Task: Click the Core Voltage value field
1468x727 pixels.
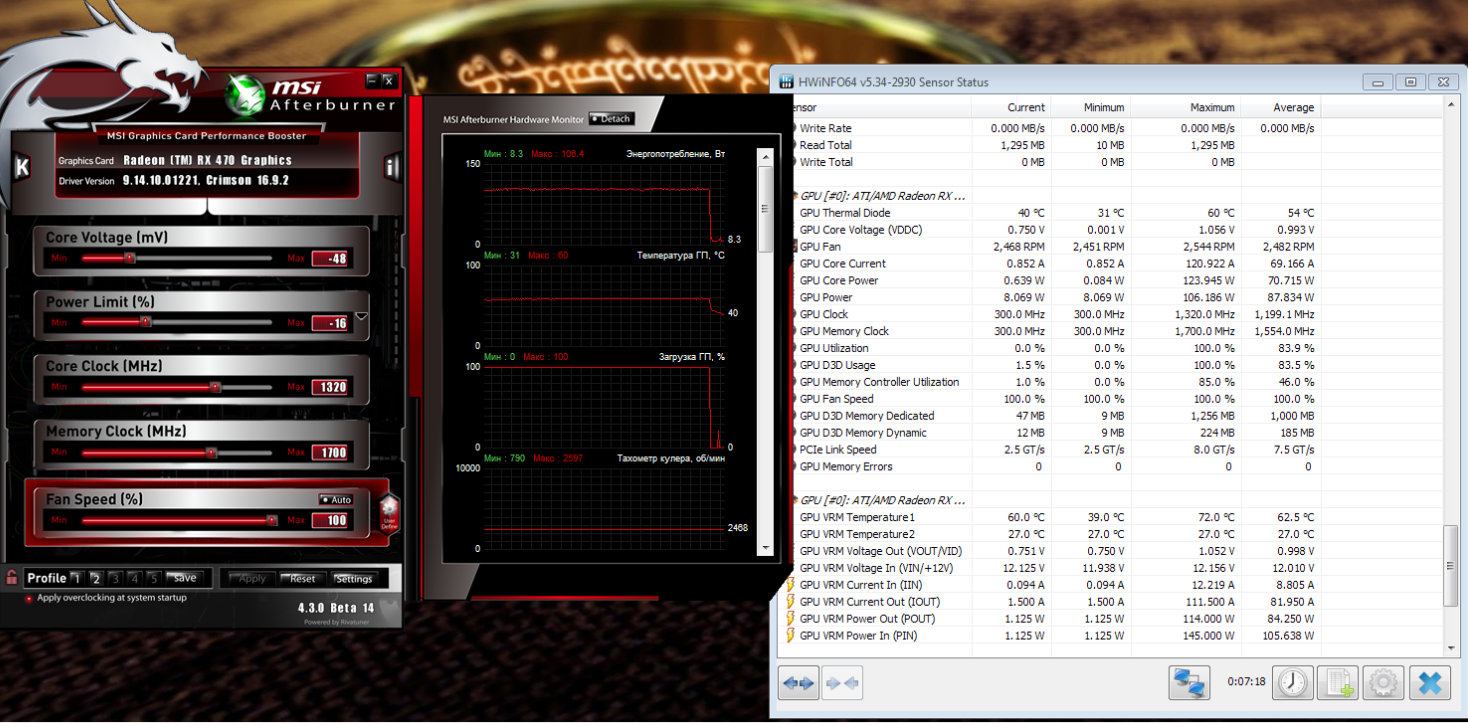Action: (329, 259)
